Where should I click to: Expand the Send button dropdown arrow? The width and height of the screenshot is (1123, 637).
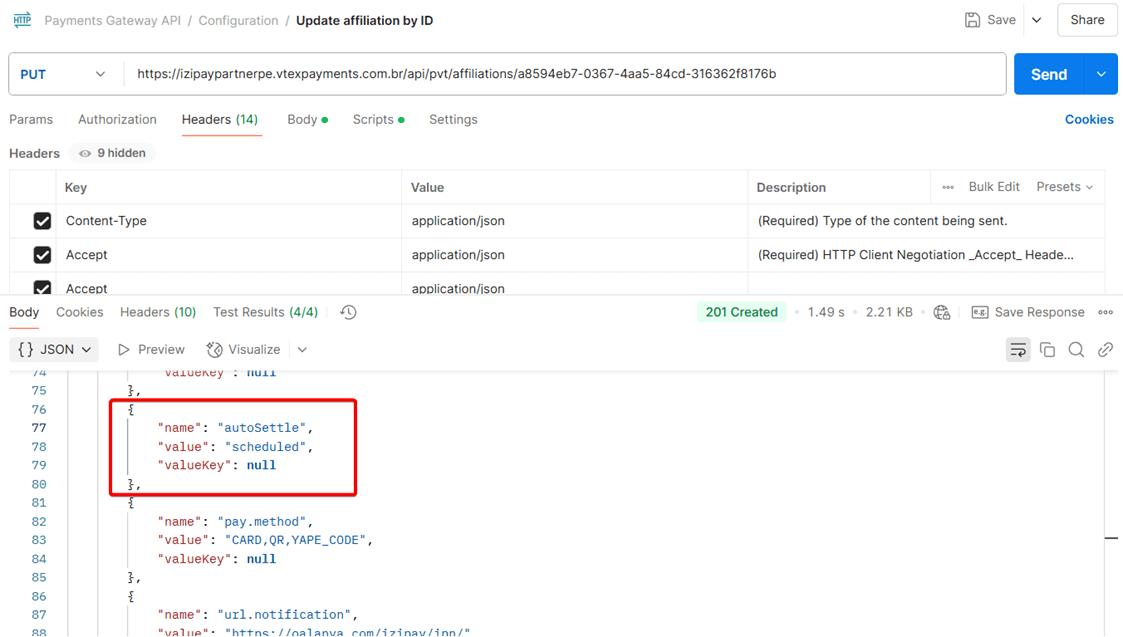pyautogui.click(x=1102, y=75)
